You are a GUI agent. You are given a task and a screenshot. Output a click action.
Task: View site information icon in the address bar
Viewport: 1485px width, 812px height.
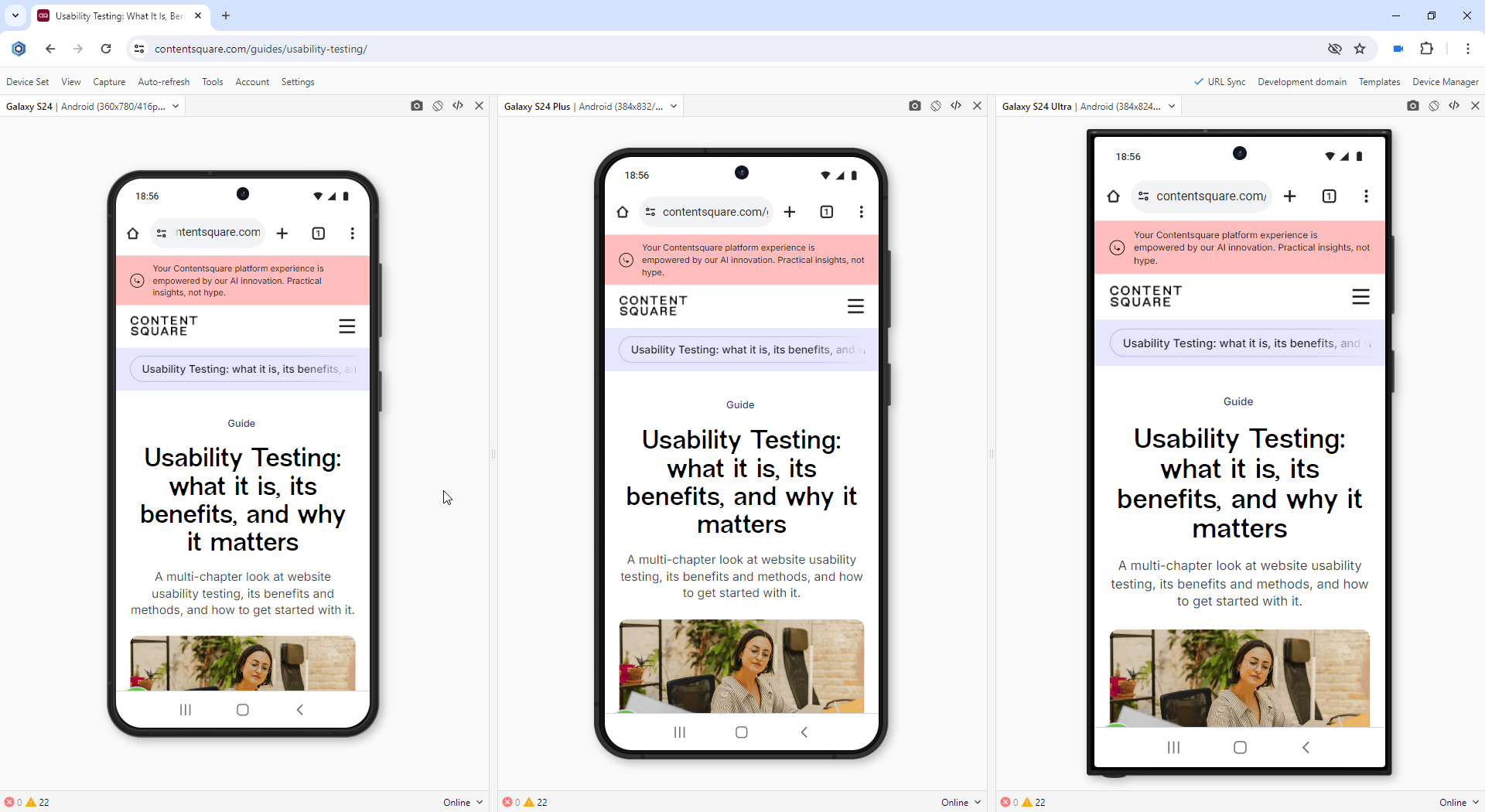[x=139, y=49]
